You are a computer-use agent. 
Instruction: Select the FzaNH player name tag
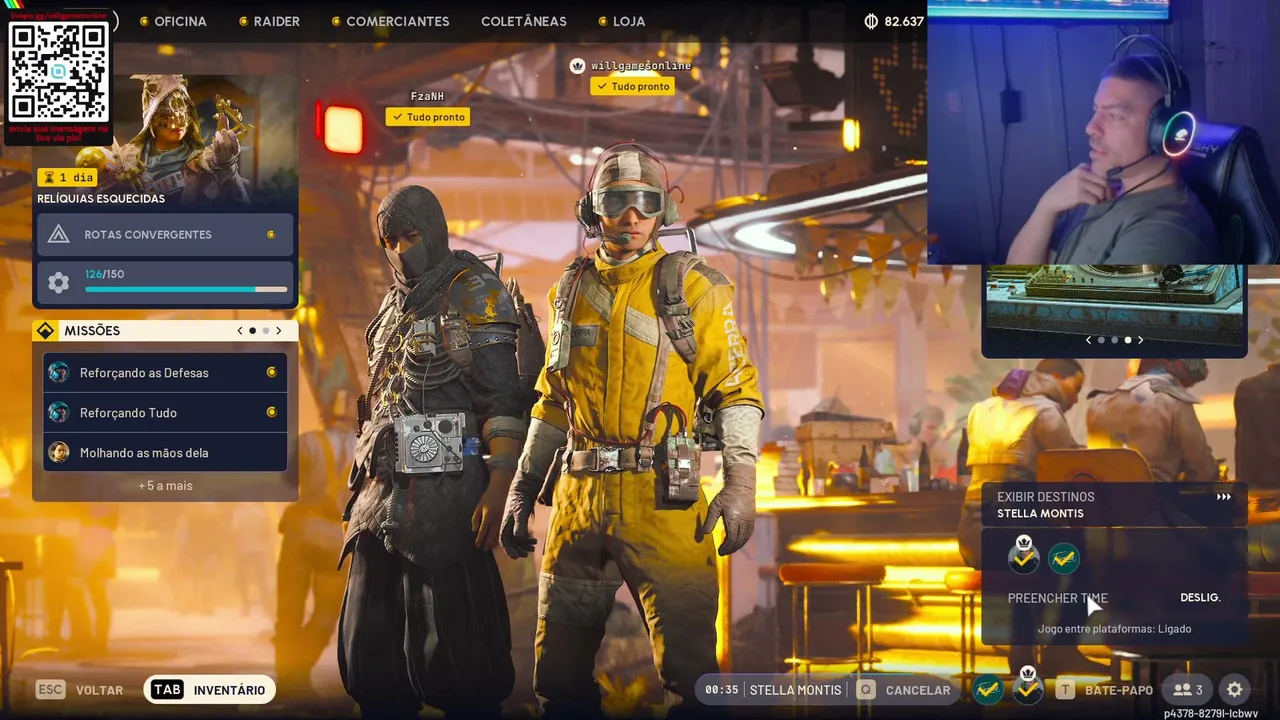click(x=427, y=96)
